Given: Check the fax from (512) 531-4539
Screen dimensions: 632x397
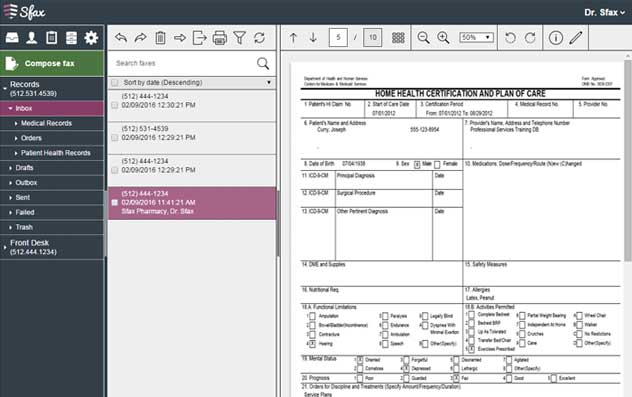Looking at the screenshot, I should click(x=115, y=138).
